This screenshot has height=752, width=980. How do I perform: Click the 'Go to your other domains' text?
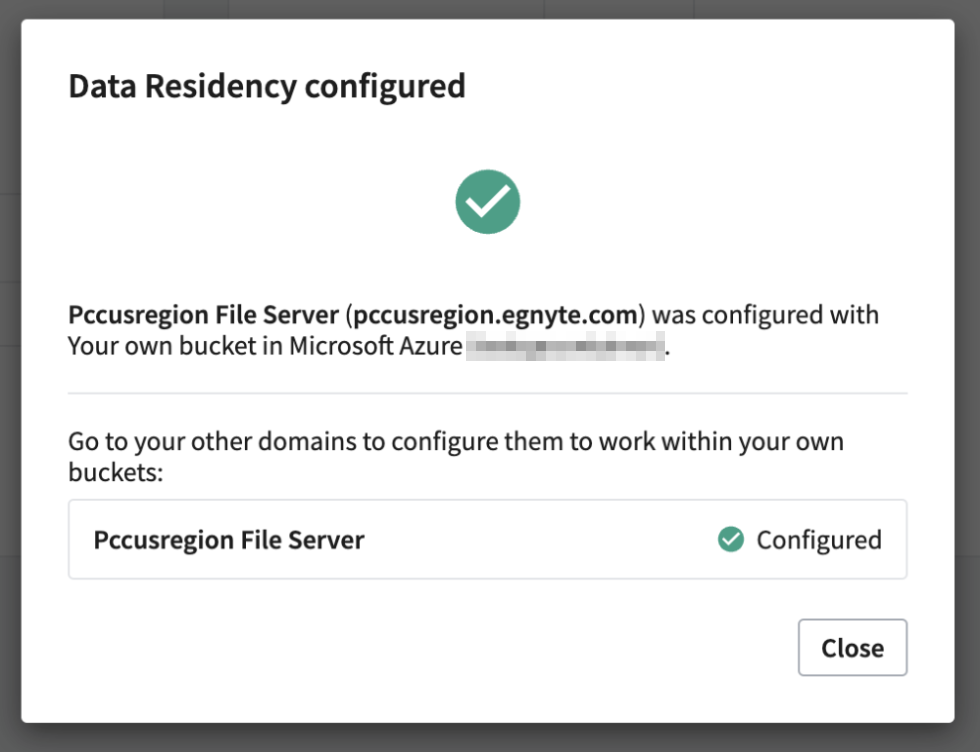click(200, 441)
